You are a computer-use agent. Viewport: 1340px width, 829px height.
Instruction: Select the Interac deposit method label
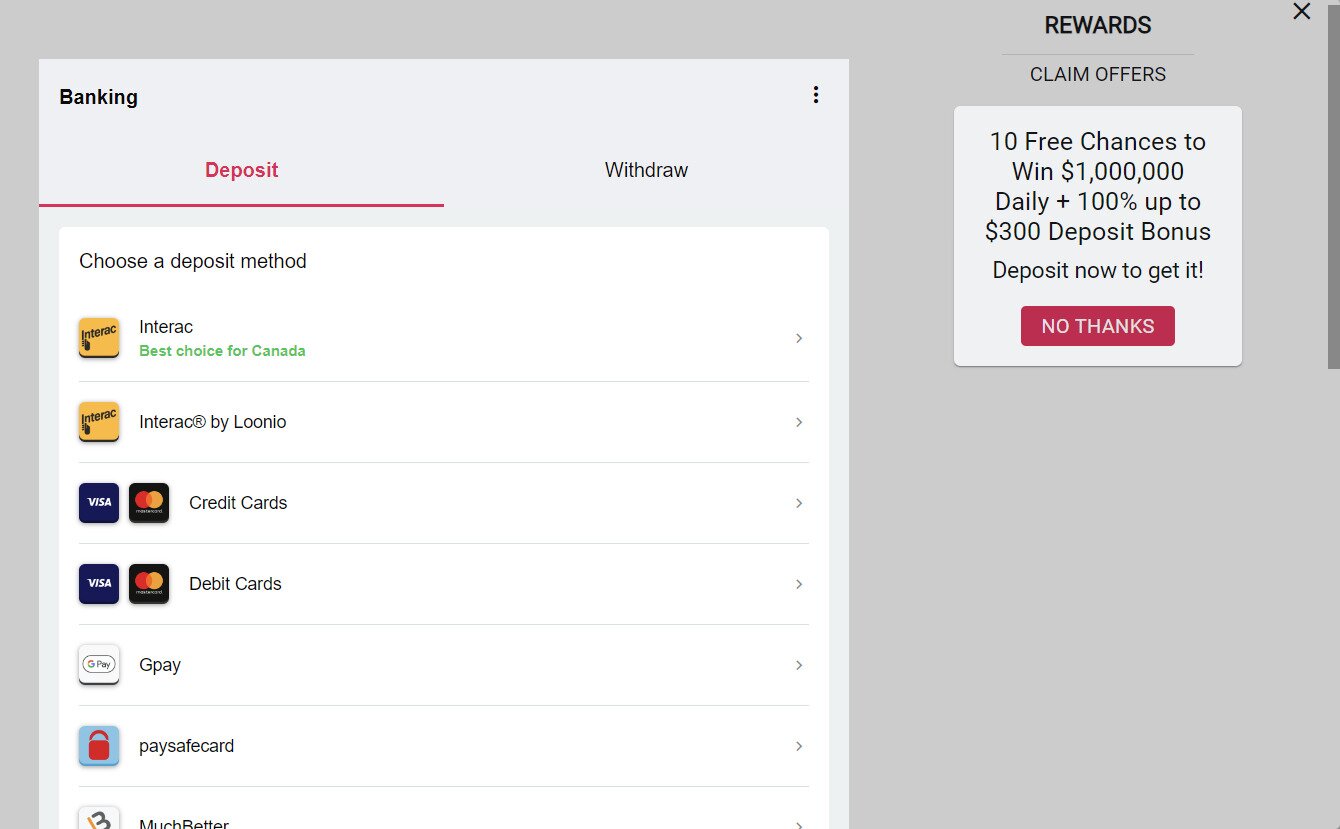166,327
